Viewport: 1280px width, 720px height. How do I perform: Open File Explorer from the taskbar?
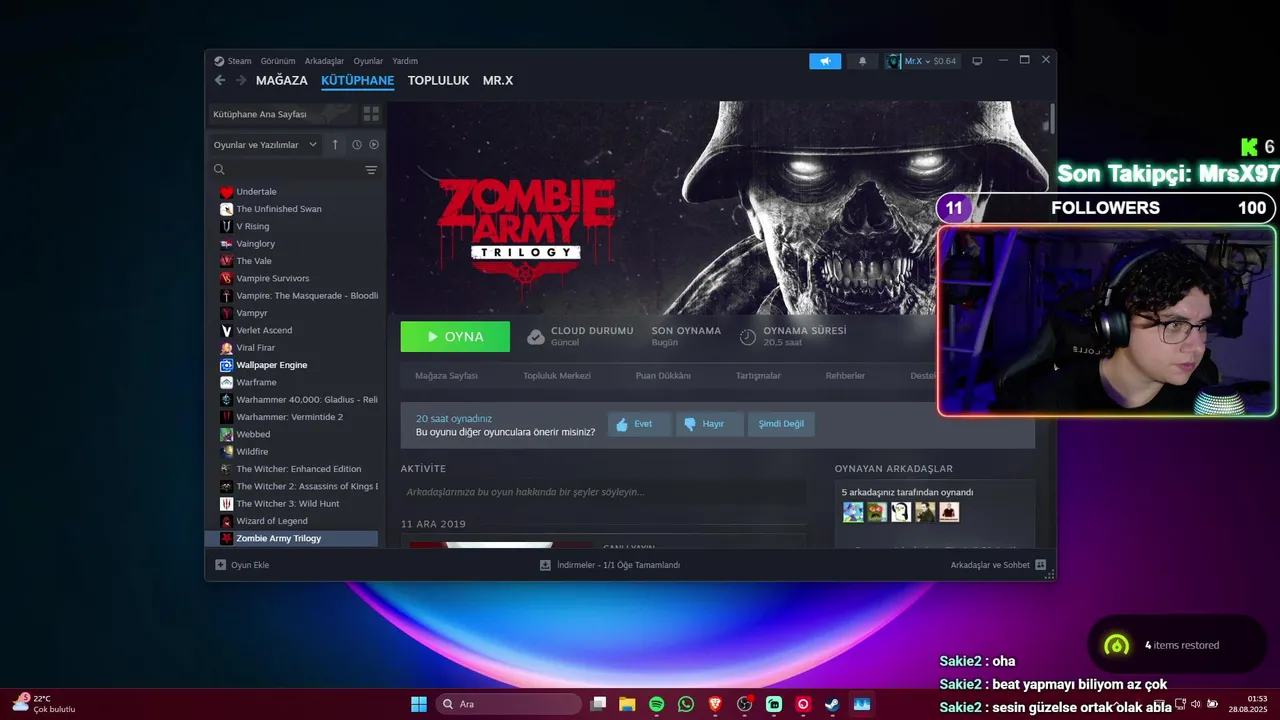point(627,704)
